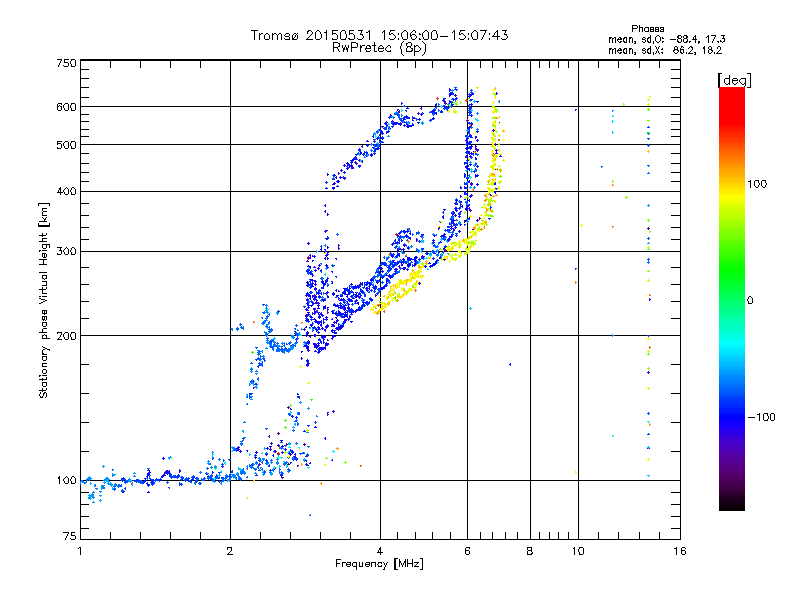Click the 'mean, sd,X: 86.2, 18.2' statistic
Image resolution: width=800 pixels, height=600 pixels.
pos(665,51)
